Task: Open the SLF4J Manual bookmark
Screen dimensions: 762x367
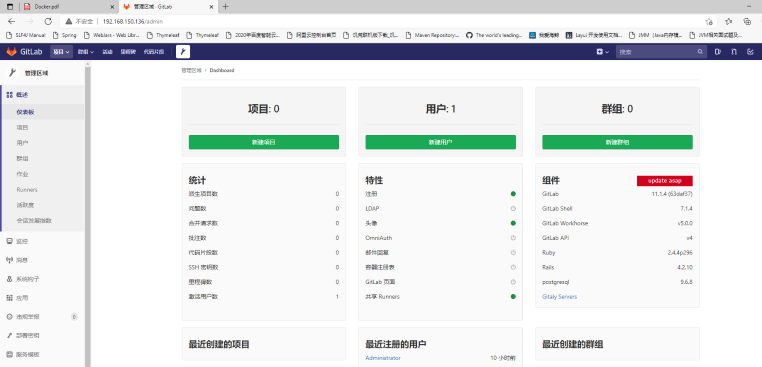Action: click(26, 35)
